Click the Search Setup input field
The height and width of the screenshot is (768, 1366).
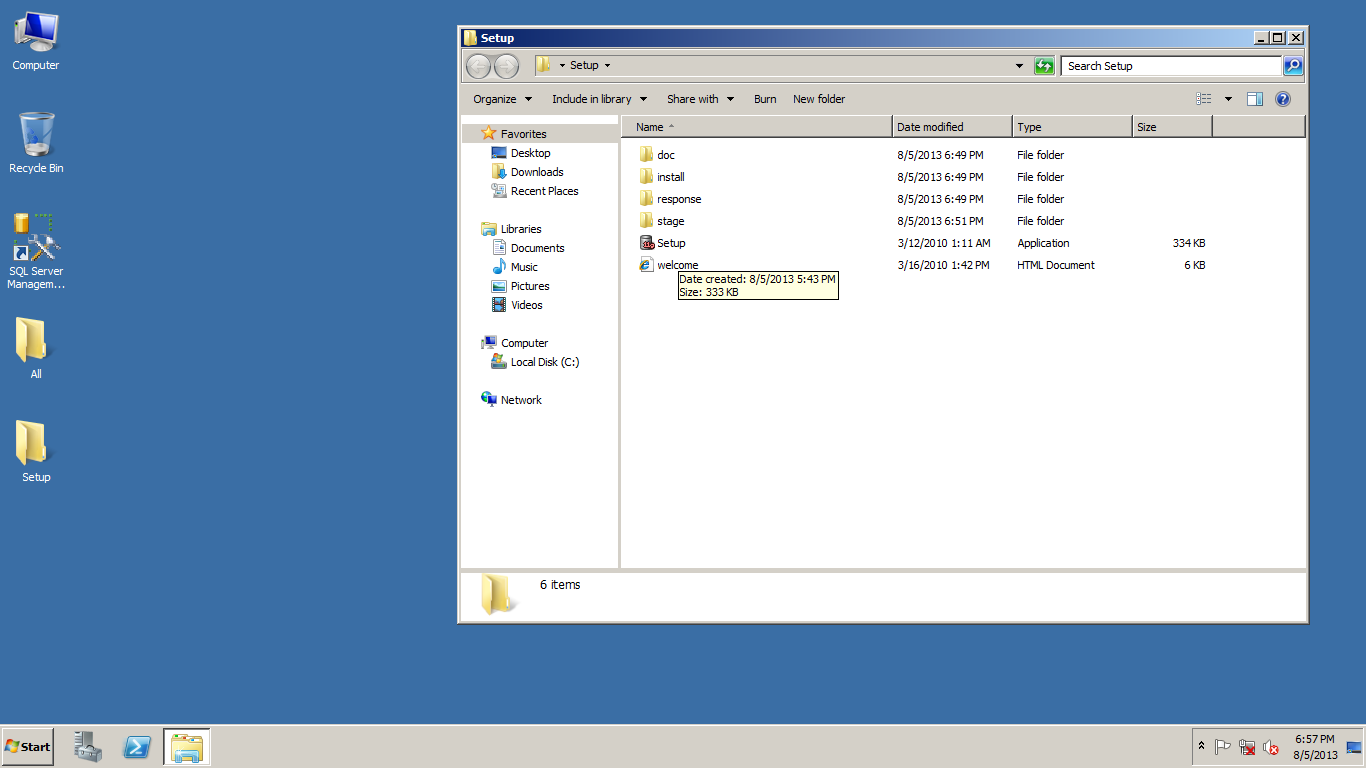[x=1170, y=66]
